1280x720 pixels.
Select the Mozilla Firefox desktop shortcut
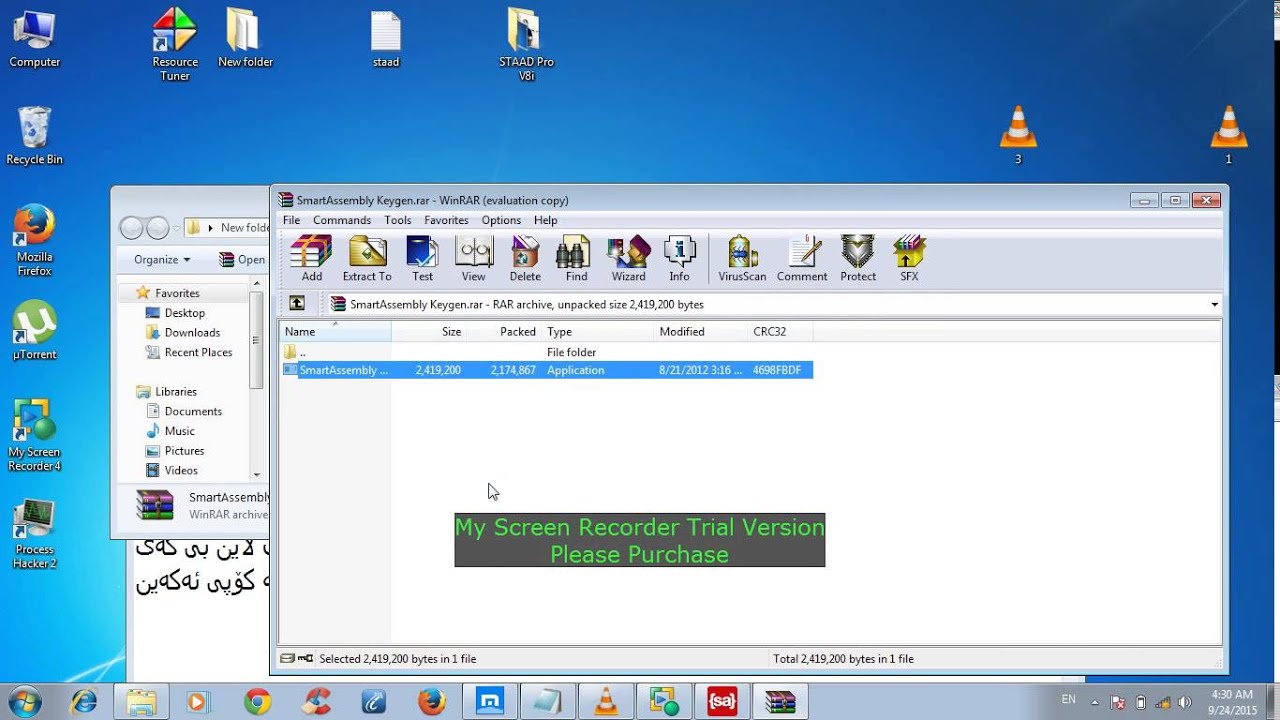[35, 241]
